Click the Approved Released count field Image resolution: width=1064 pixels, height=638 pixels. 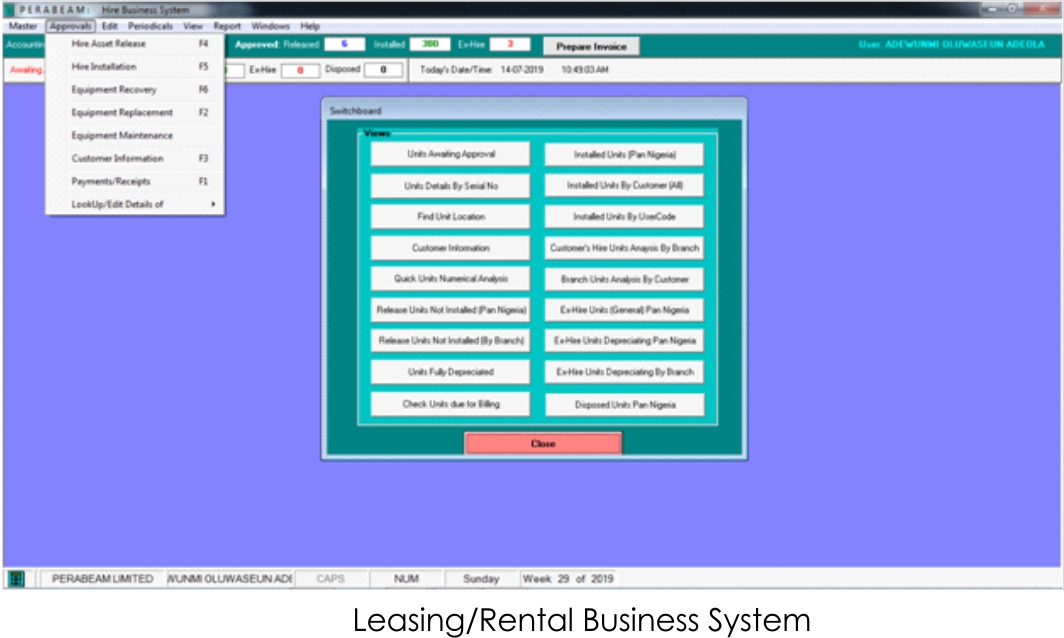345,45
